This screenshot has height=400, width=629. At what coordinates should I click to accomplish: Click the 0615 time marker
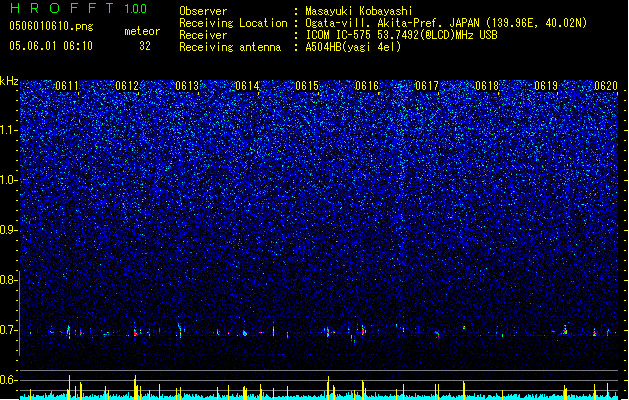pos(307,86)
